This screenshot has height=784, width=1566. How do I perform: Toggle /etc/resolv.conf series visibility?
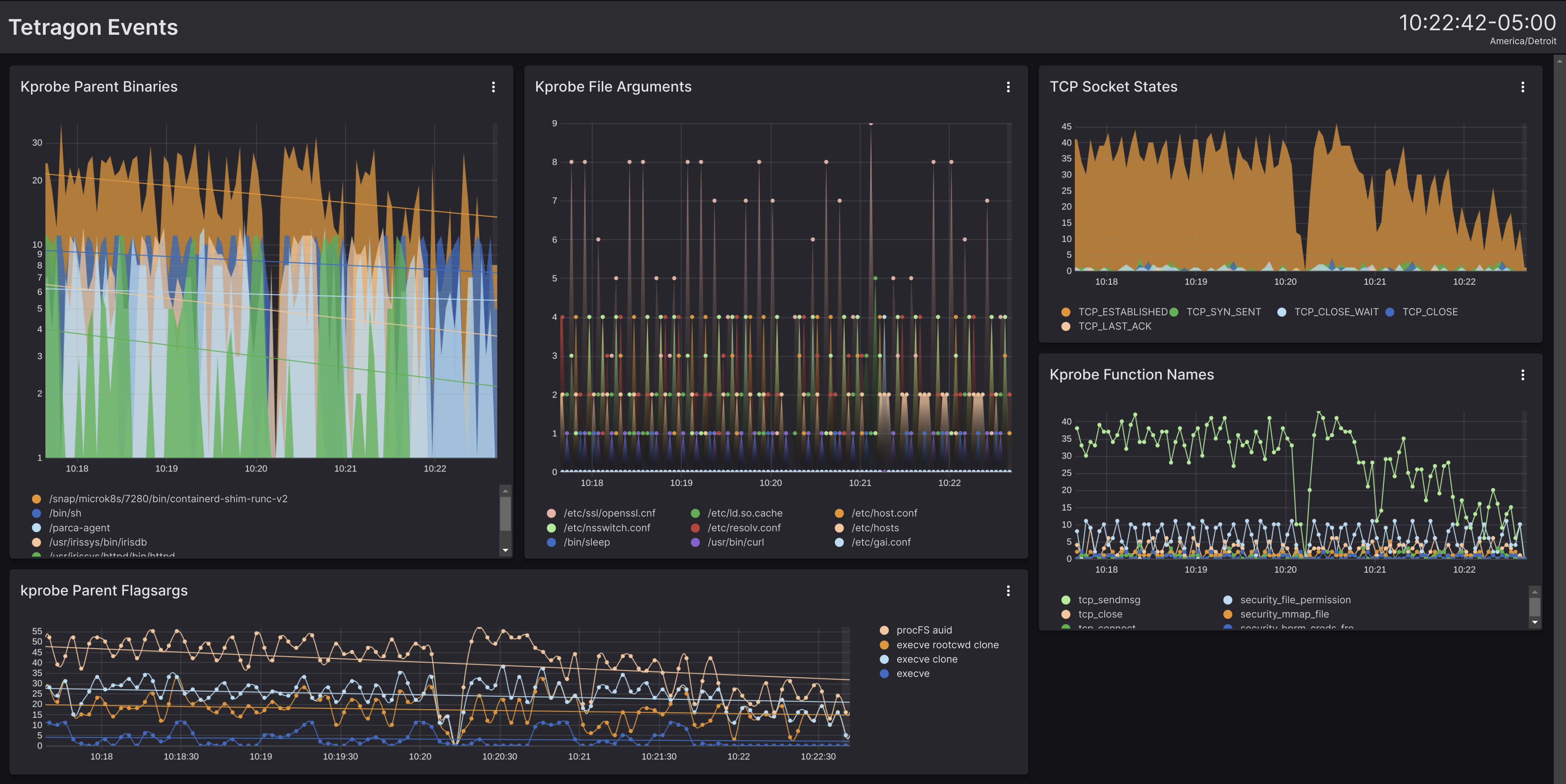744,528
